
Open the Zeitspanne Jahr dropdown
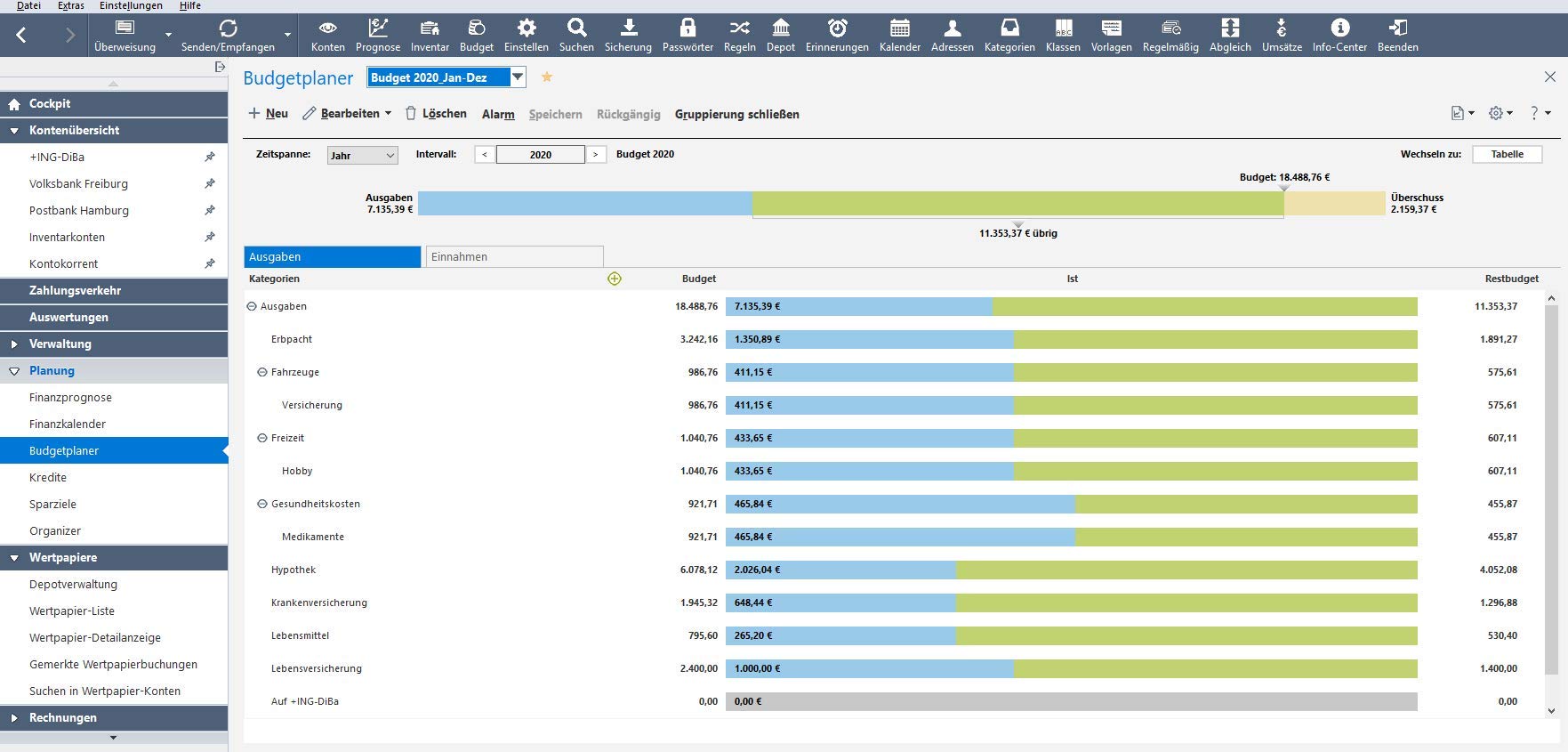tap(362, 155)
